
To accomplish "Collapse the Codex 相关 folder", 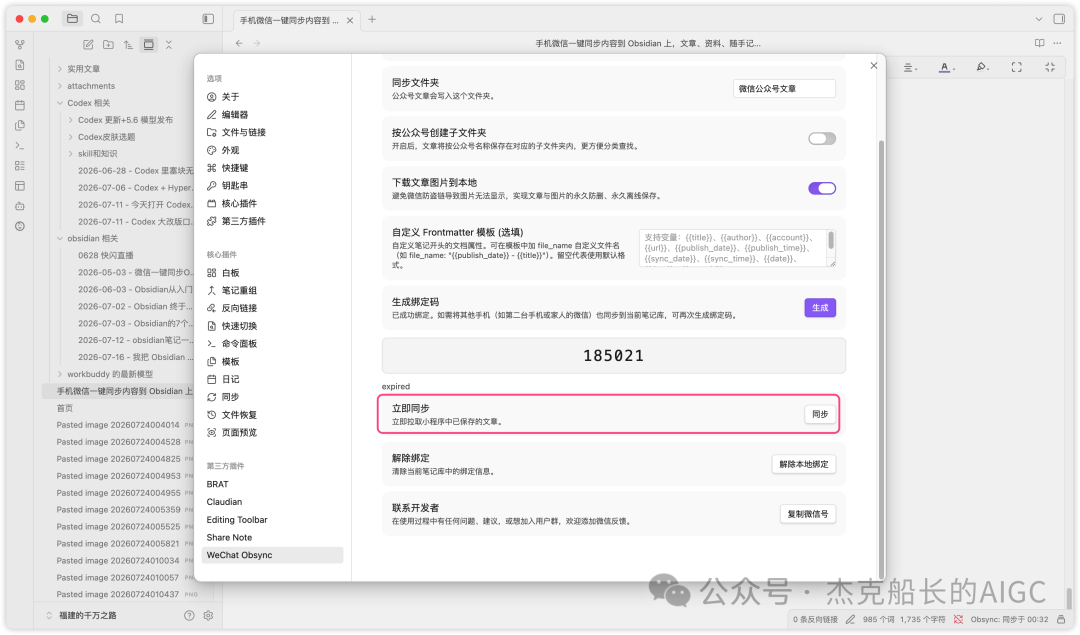I will (60, 103).
